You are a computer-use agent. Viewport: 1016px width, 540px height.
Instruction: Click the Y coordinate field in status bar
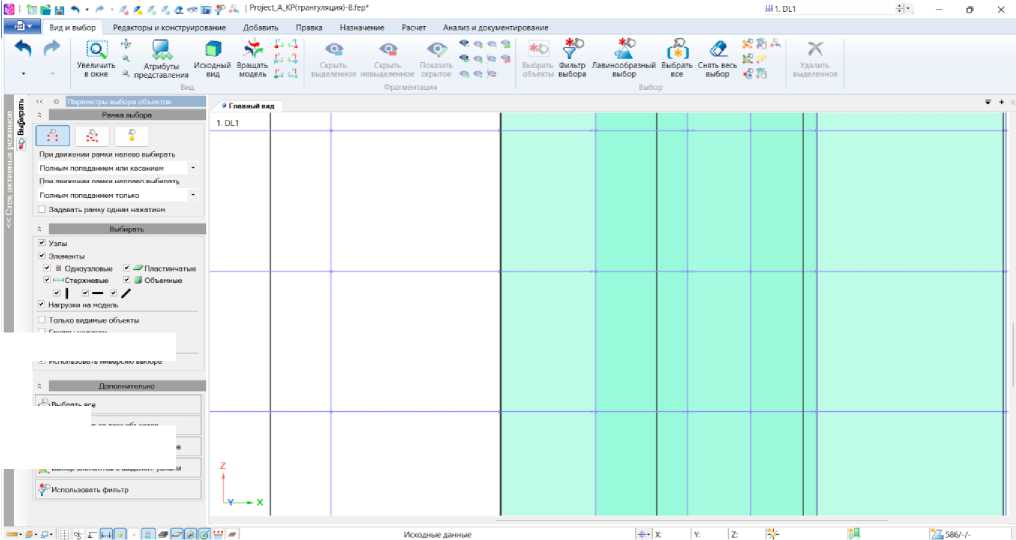click(x=711, y=534)
